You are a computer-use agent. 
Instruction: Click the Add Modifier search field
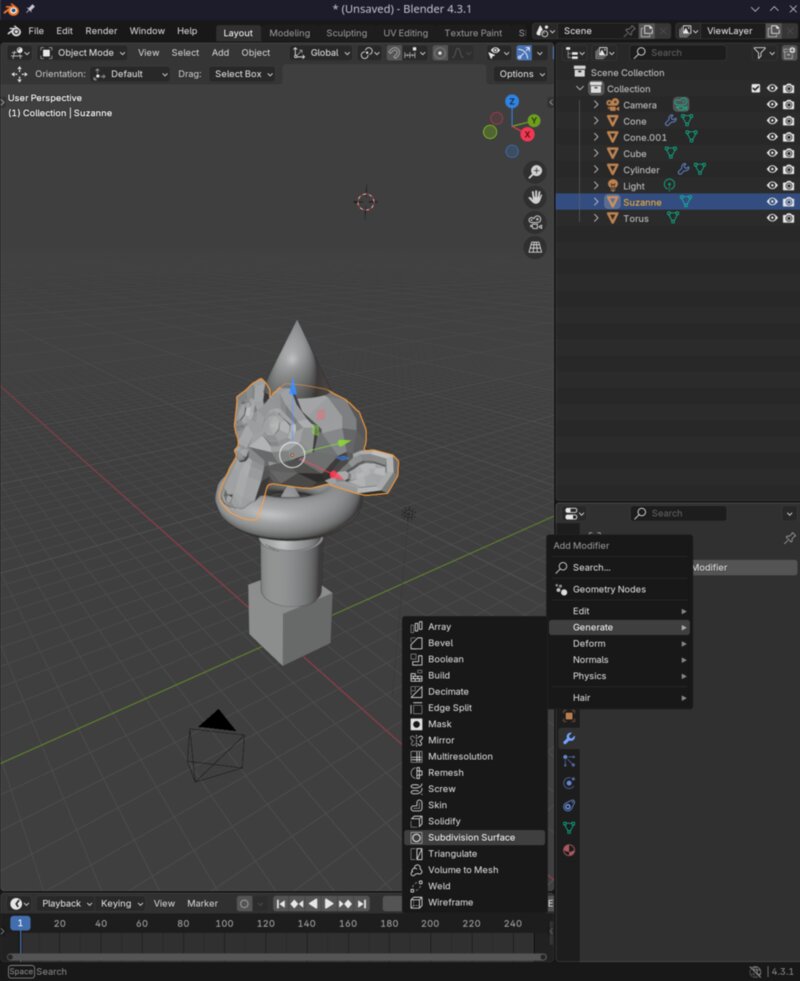click(619, 567)
